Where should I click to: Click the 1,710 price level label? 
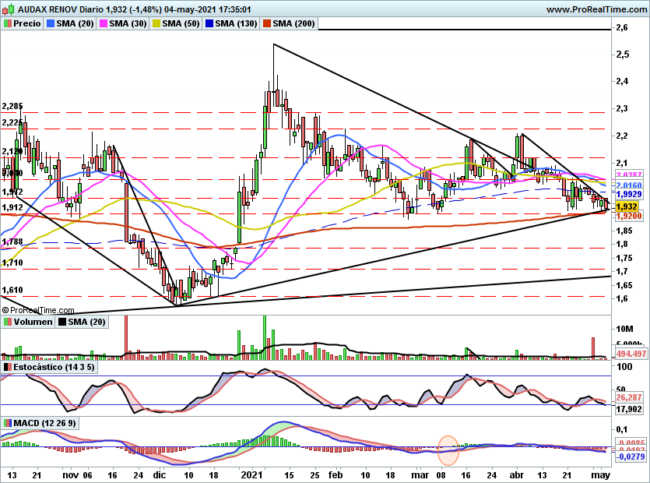point(12,263)
